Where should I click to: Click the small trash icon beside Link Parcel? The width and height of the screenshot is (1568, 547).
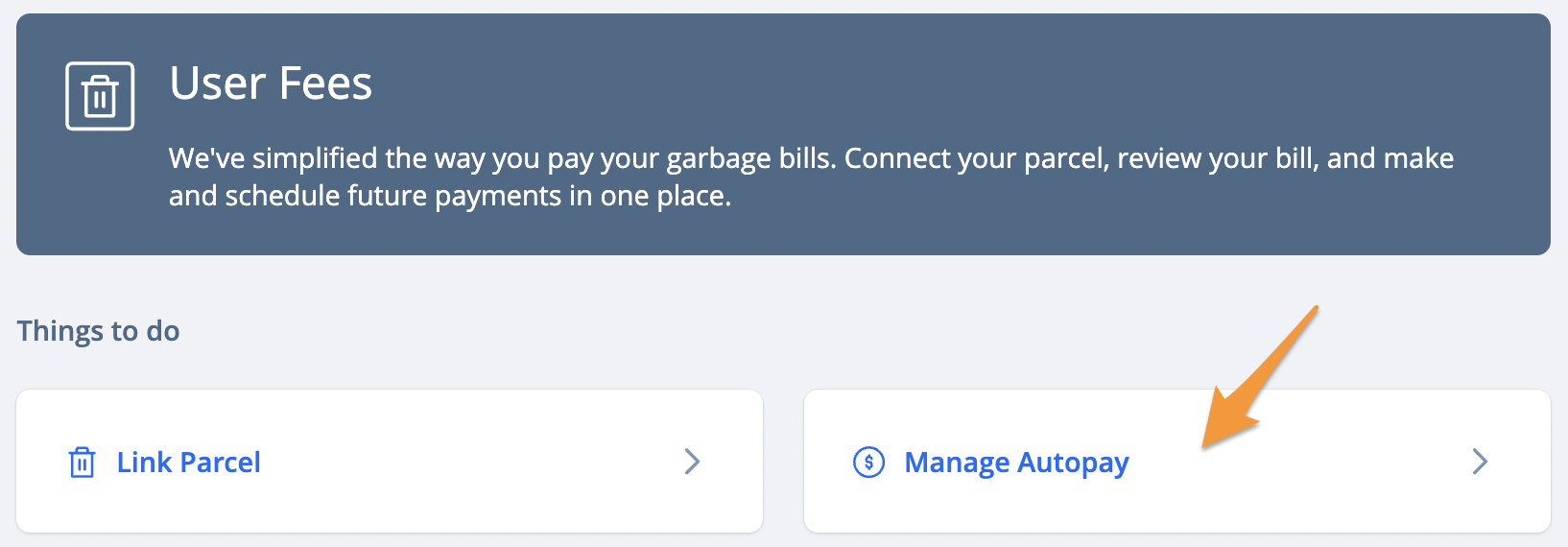(x=83, y=462)
